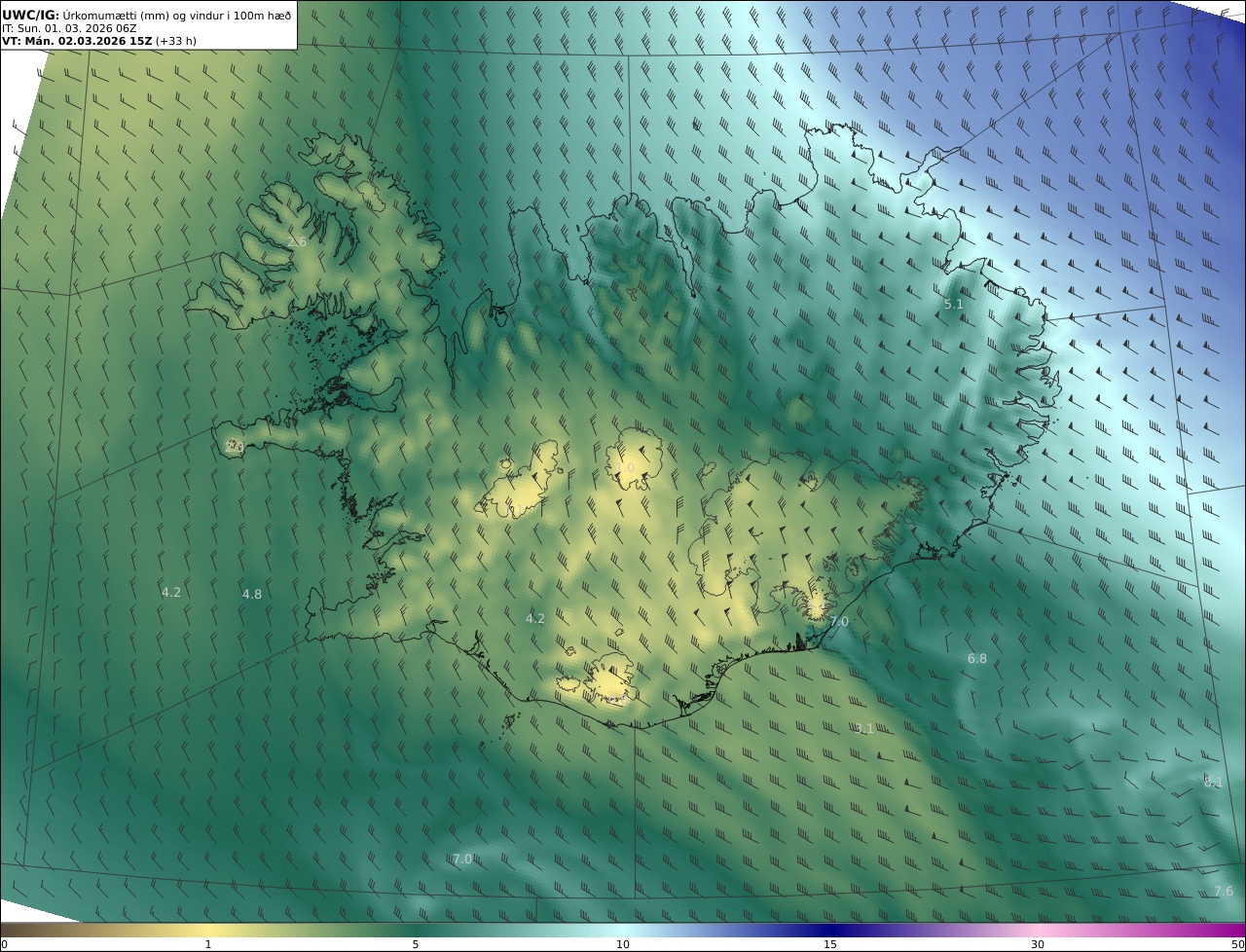The width and height of the screenshot is (1246, 952).
Task: Click the 4.2 value on southern Iceland land
Action: [535, 618]
